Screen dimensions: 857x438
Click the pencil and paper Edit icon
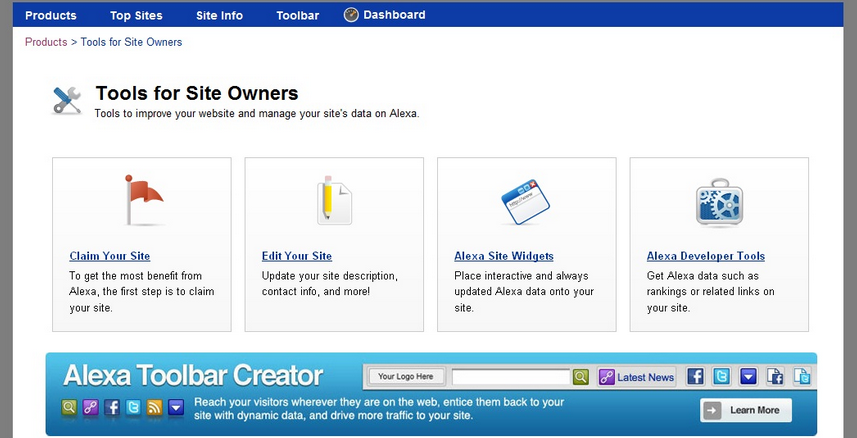(334, 200)
